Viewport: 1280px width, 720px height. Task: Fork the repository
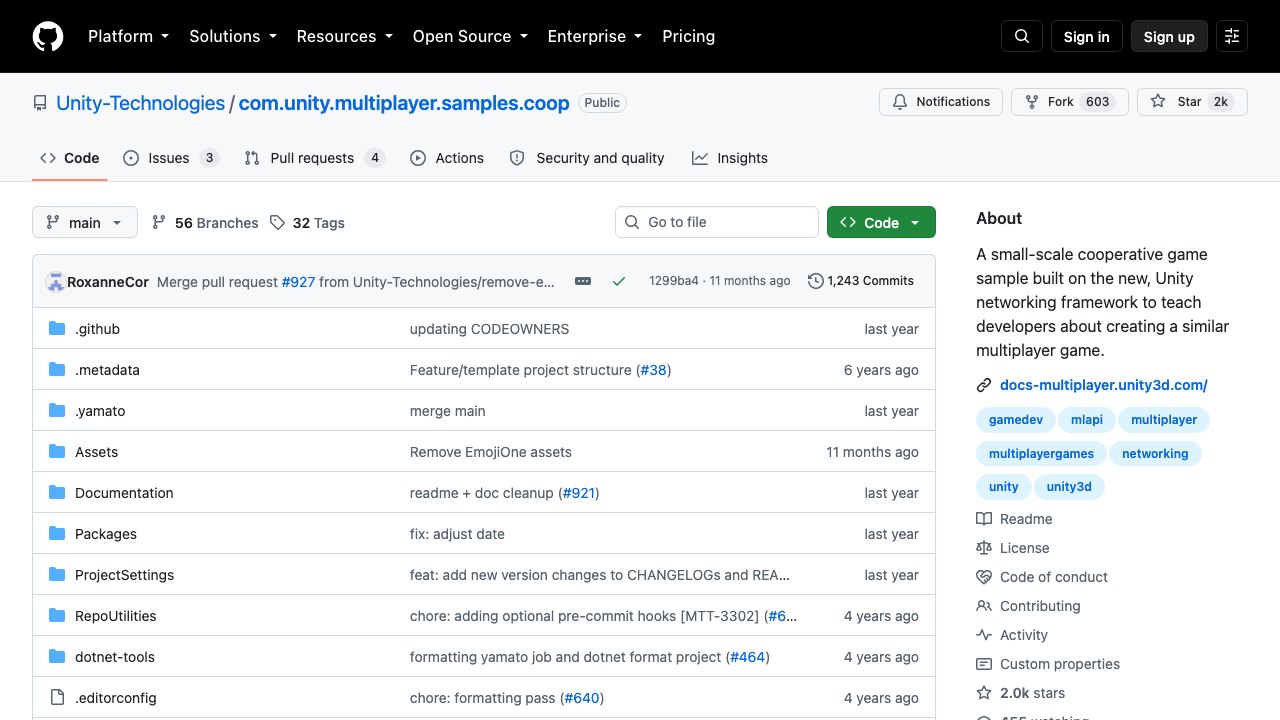coord(1070,102)
